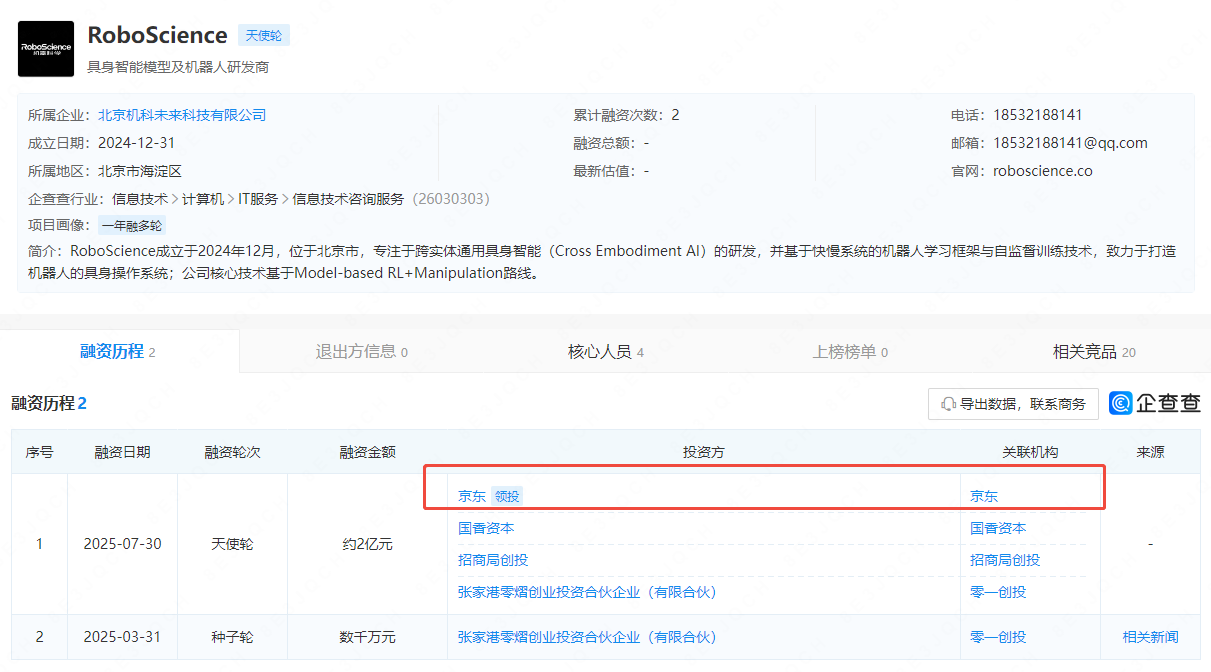Click 零一创投 in the 种子轮 row
Image resolution: width=1211 pixels, height=672 pixels.
[998, 637]
